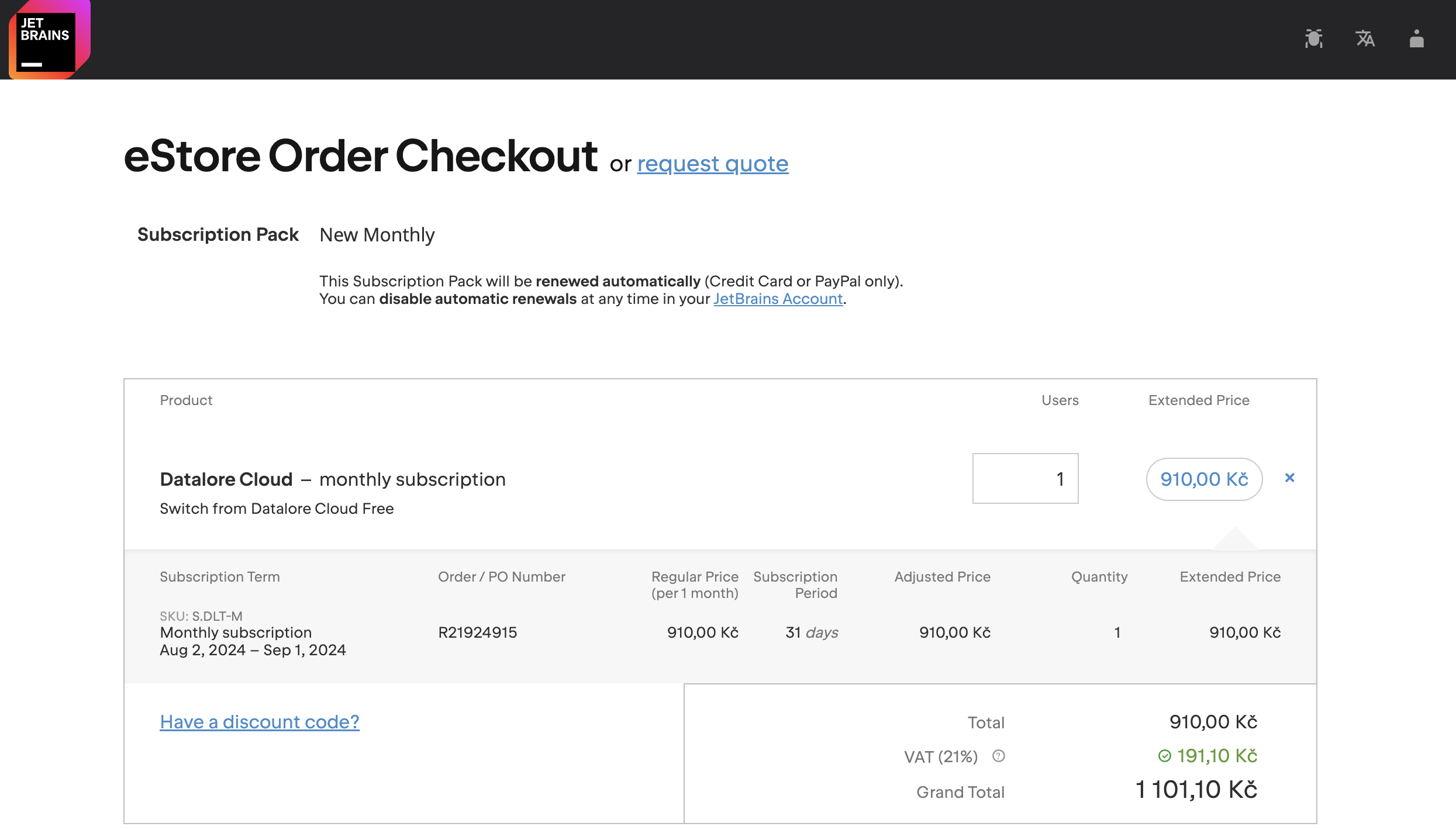Click the SKU S.DLT-M label

(x=202, y=615)
